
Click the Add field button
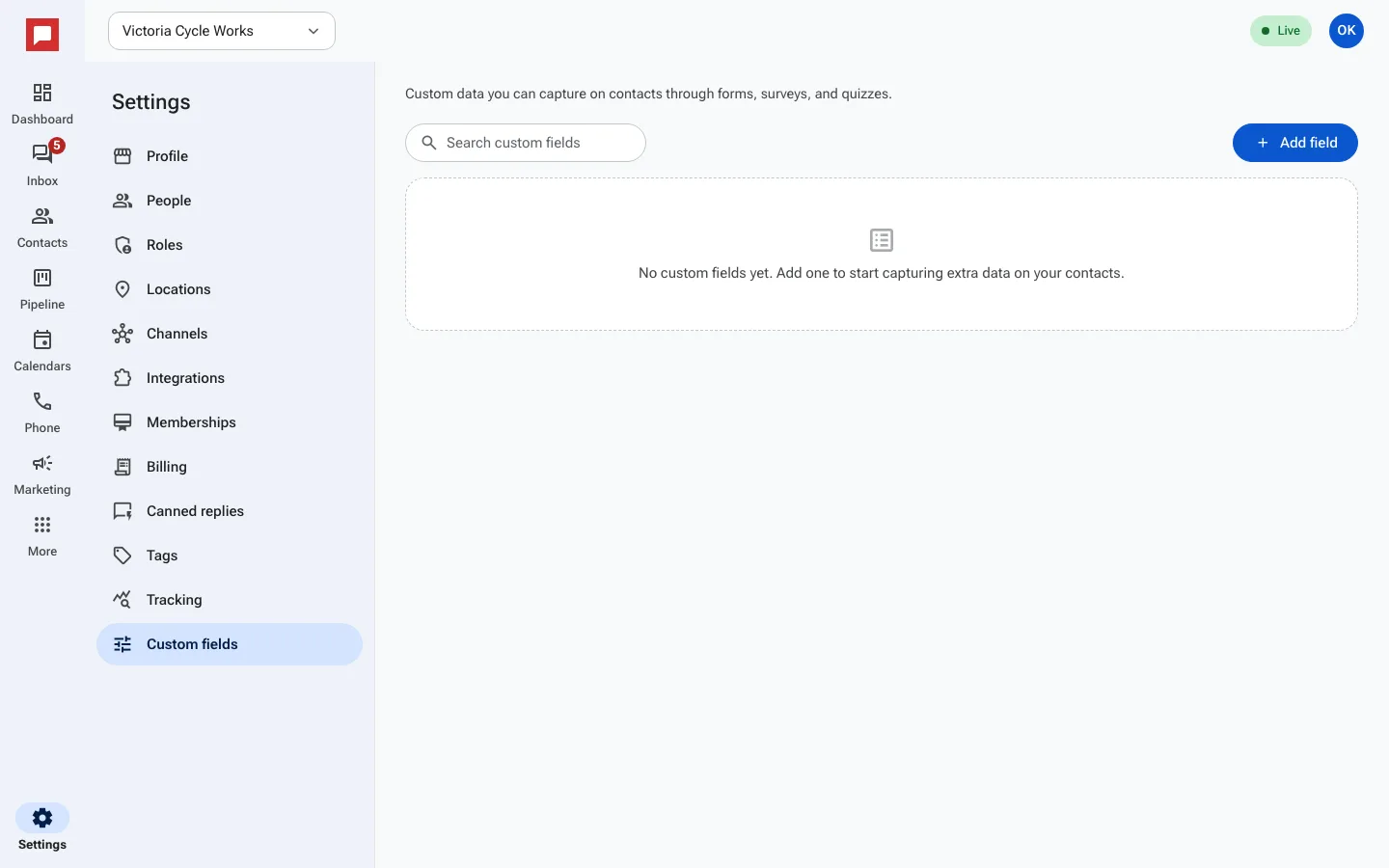(x=1295, y=143)
